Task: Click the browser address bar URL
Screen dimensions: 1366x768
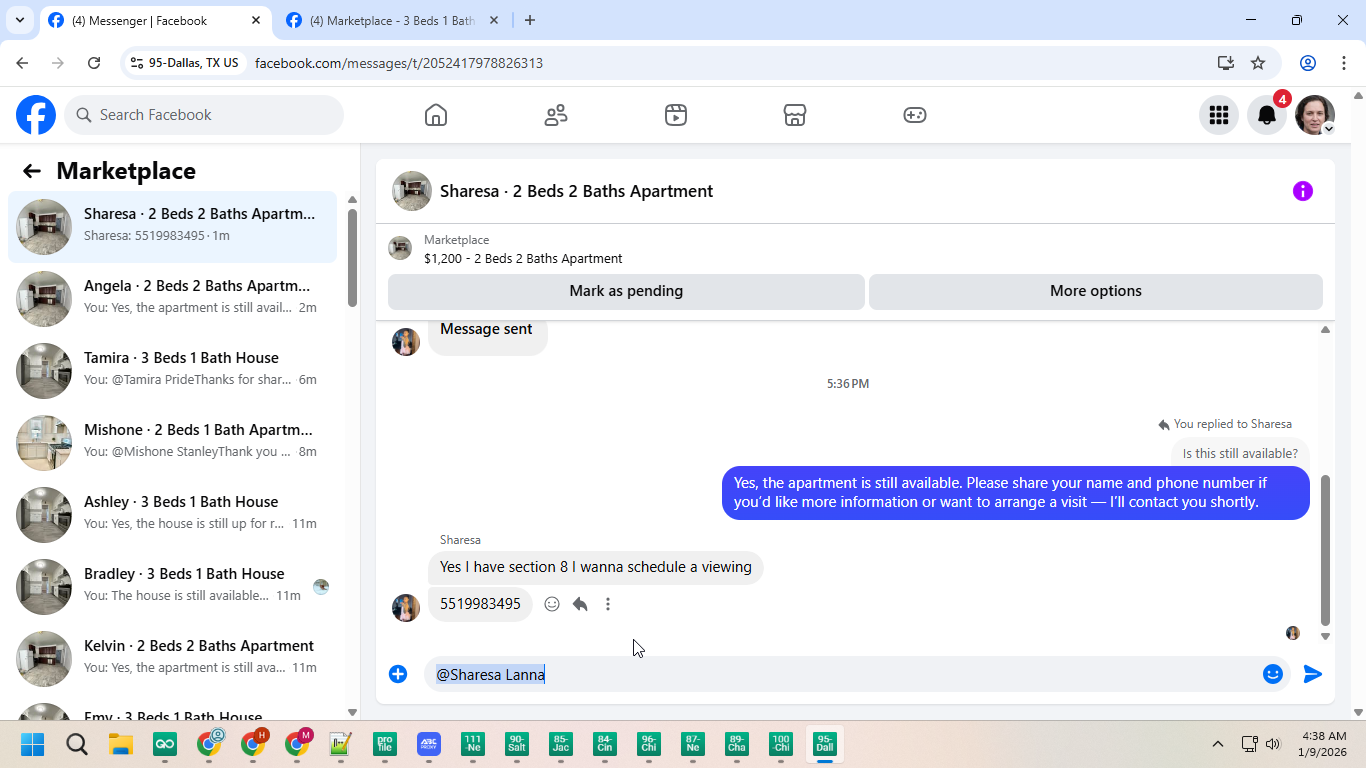Action: point(399,63)
